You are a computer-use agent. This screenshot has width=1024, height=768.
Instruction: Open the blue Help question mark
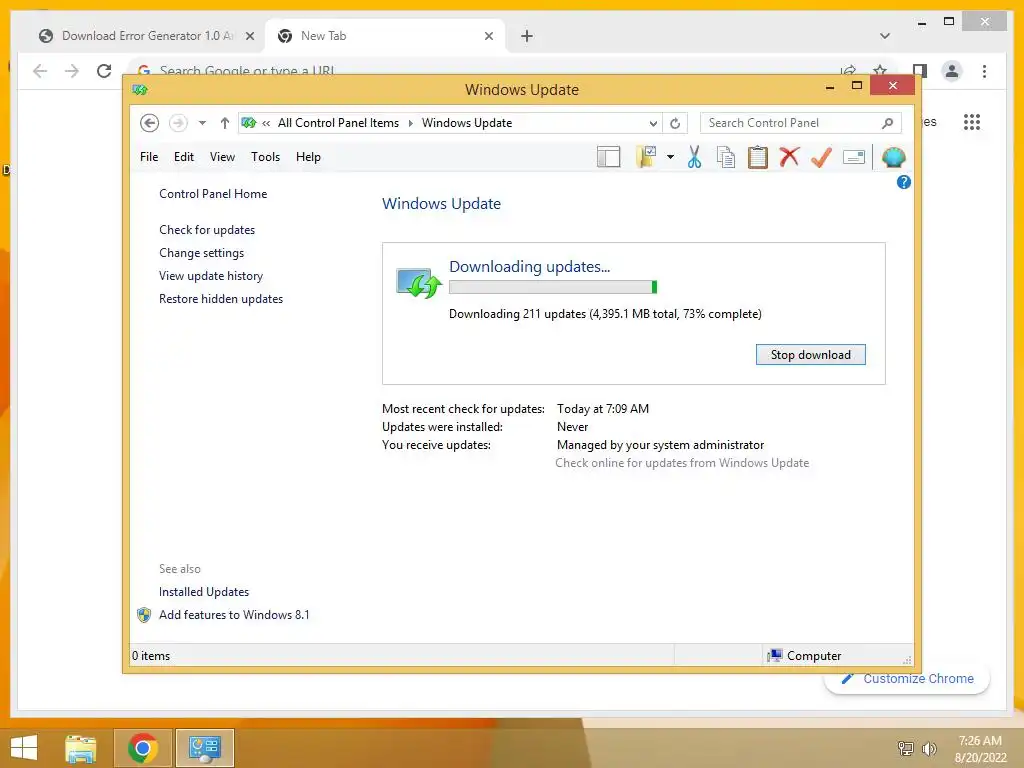coord(904,182)
